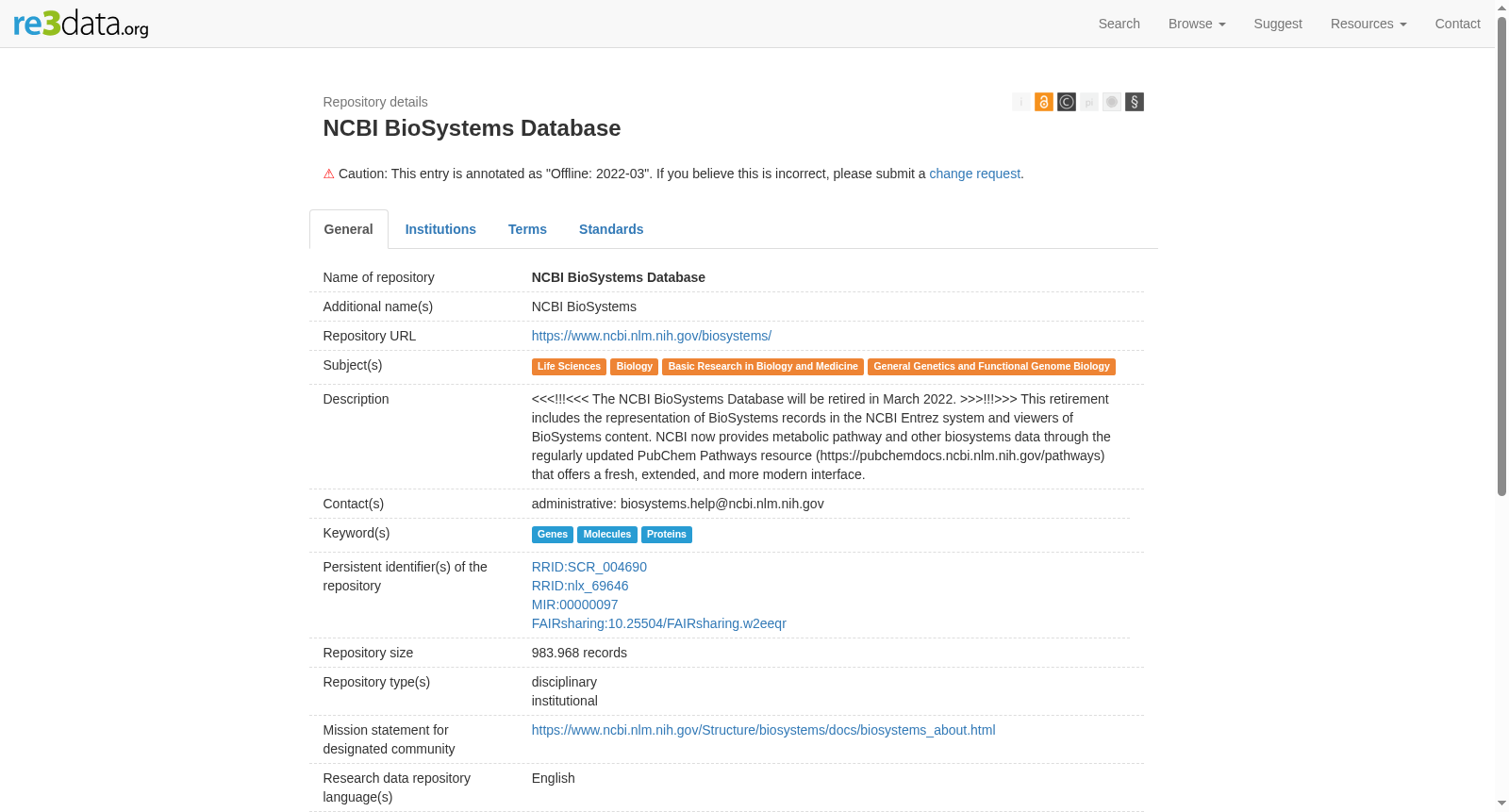Click the '983.968 records' repository size value
The width and height of the screenshot is (1509, 812).
[579, 653]
